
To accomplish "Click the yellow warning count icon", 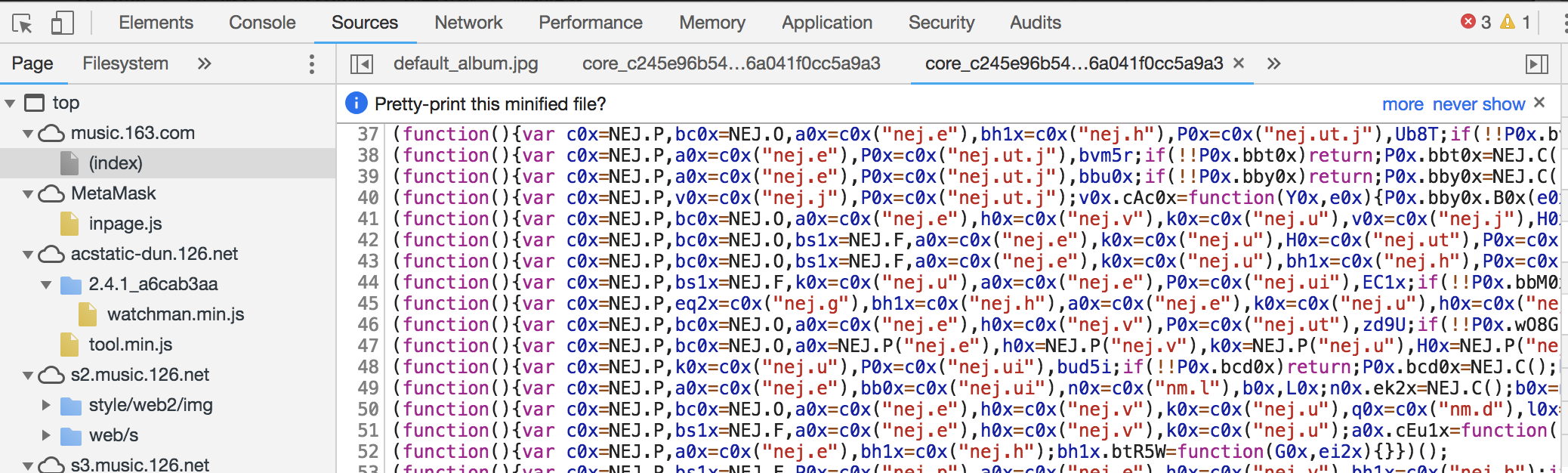I will [1508, 22].
